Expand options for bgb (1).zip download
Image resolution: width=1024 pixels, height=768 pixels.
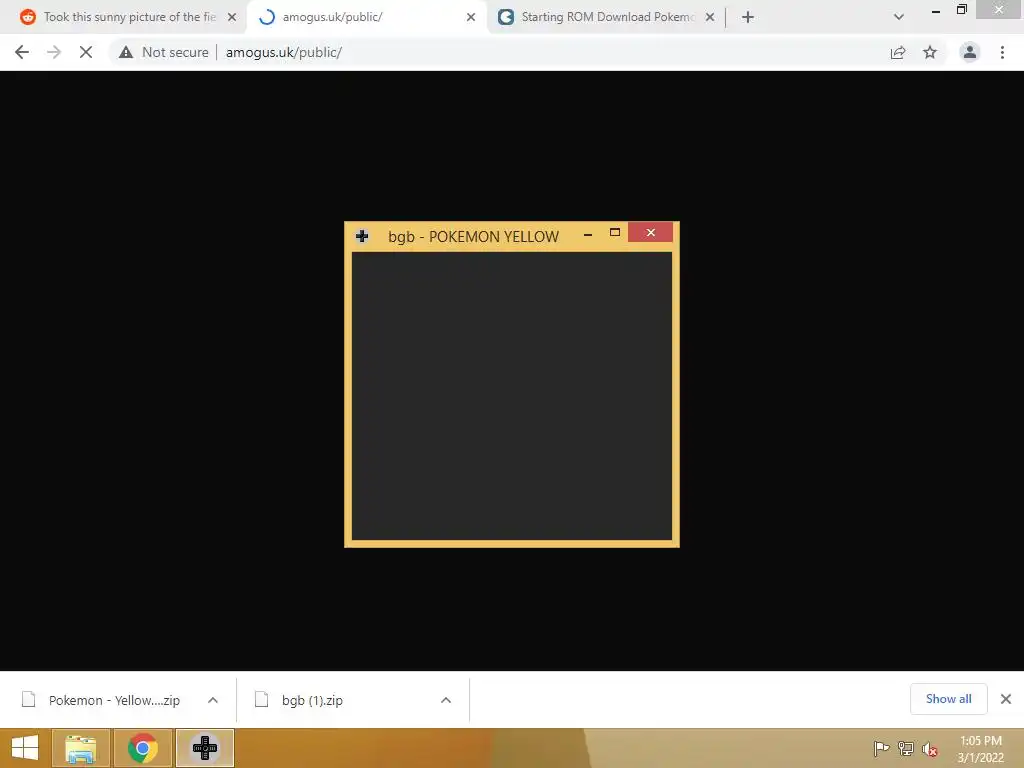446,700
